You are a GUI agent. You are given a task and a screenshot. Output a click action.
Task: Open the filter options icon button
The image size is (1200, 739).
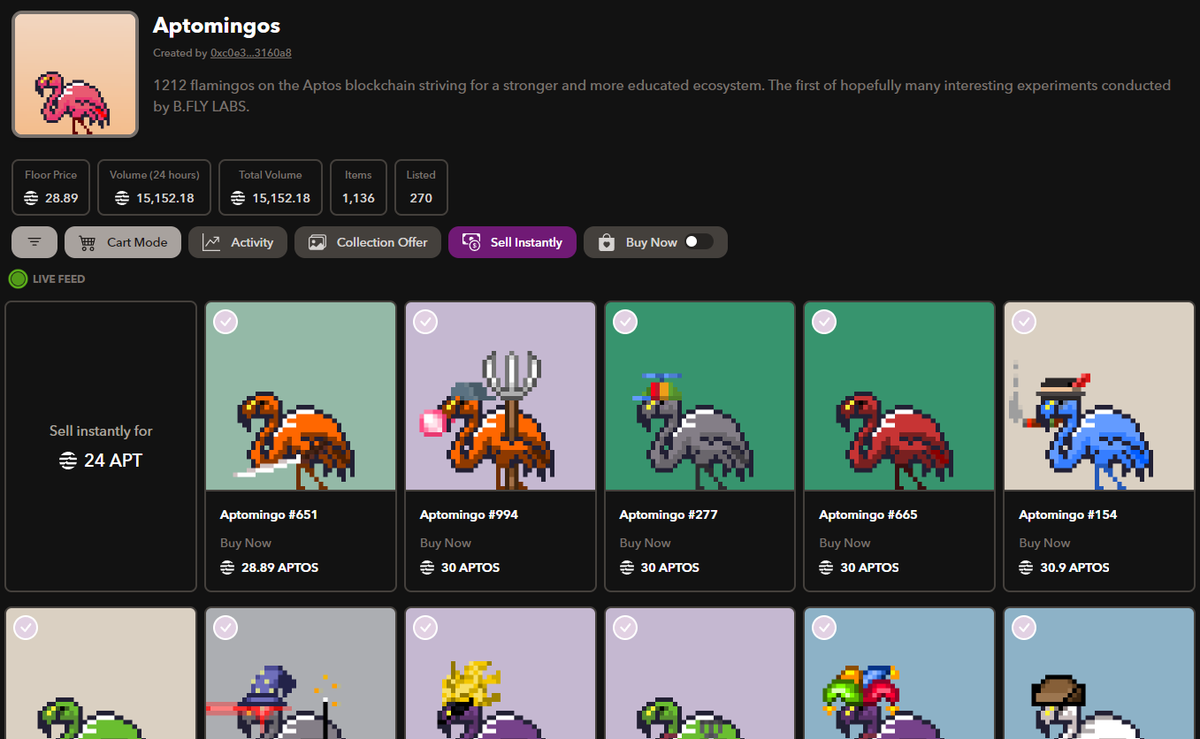(x=35, y=242)
